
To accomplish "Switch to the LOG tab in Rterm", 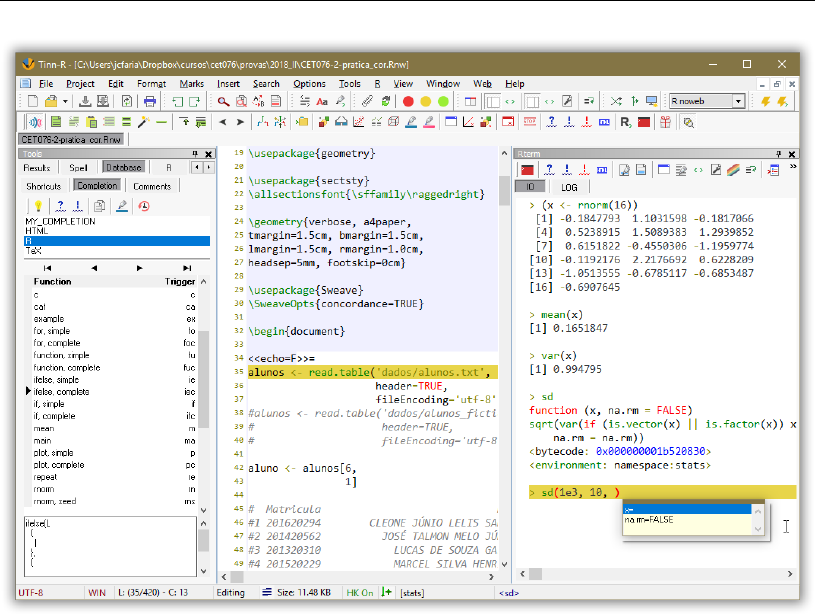I will point(568,187).
